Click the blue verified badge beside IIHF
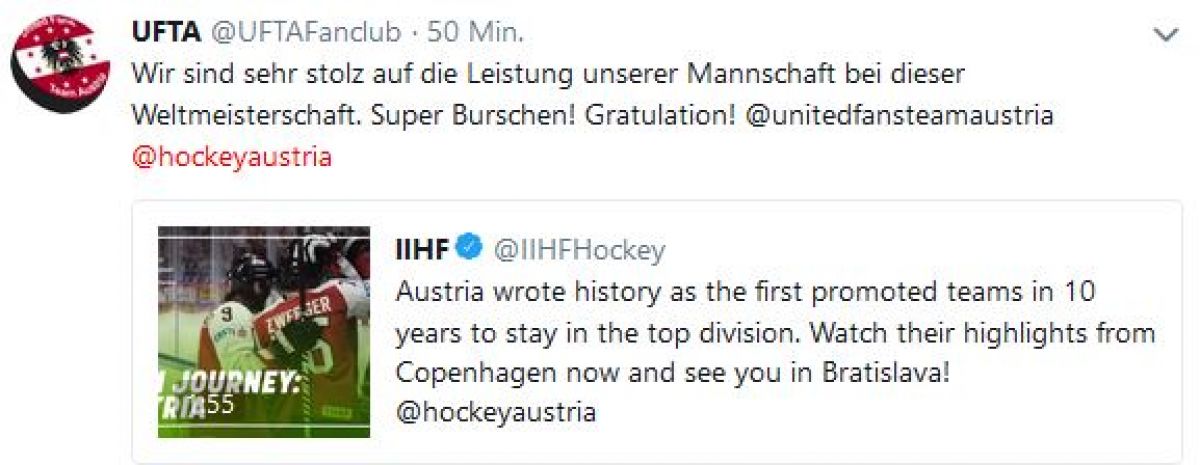The height and width of the screenshot is (465, 1200). (470, 249)
